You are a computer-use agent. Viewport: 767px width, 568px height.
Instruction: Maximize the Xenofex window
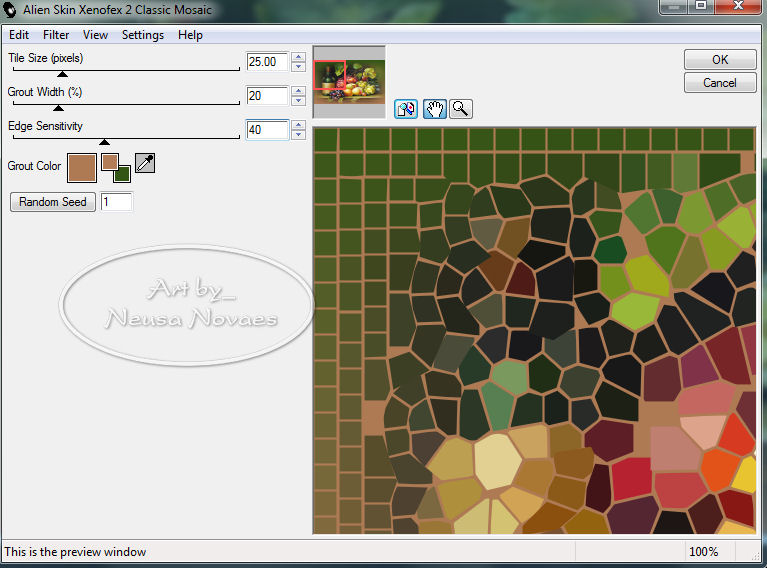(x=701, y=6)
